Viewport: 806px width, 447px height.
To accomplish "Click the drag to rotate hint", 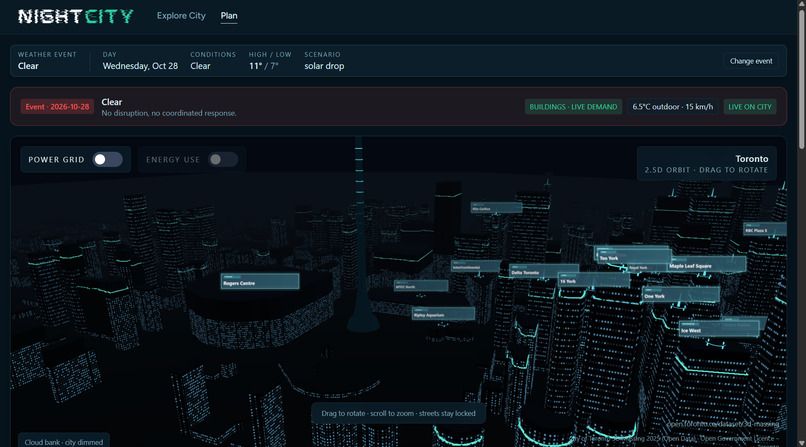I will coord(398,413).
